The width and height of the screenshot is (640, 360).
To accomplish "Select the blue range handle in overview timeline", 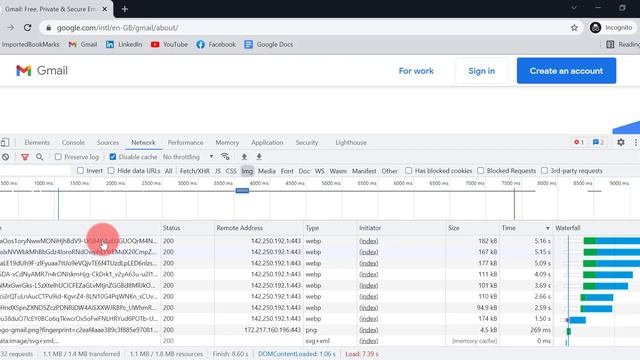I will click(x=242, y=190).
